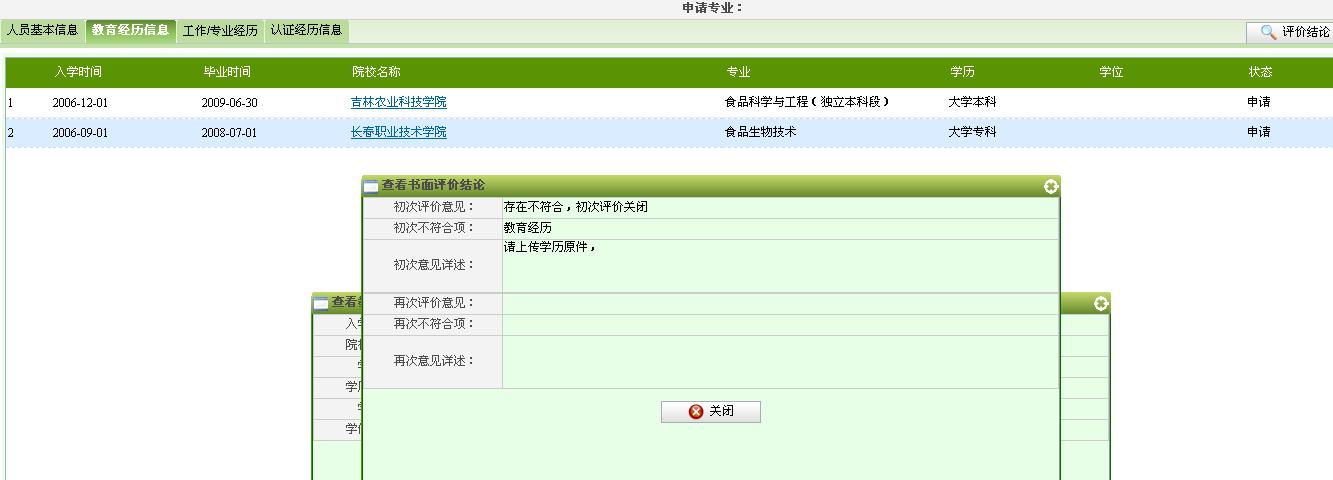
Task: Click empty 再次评价意见 field
Action: pyautogui.click(x=780, y=303)
